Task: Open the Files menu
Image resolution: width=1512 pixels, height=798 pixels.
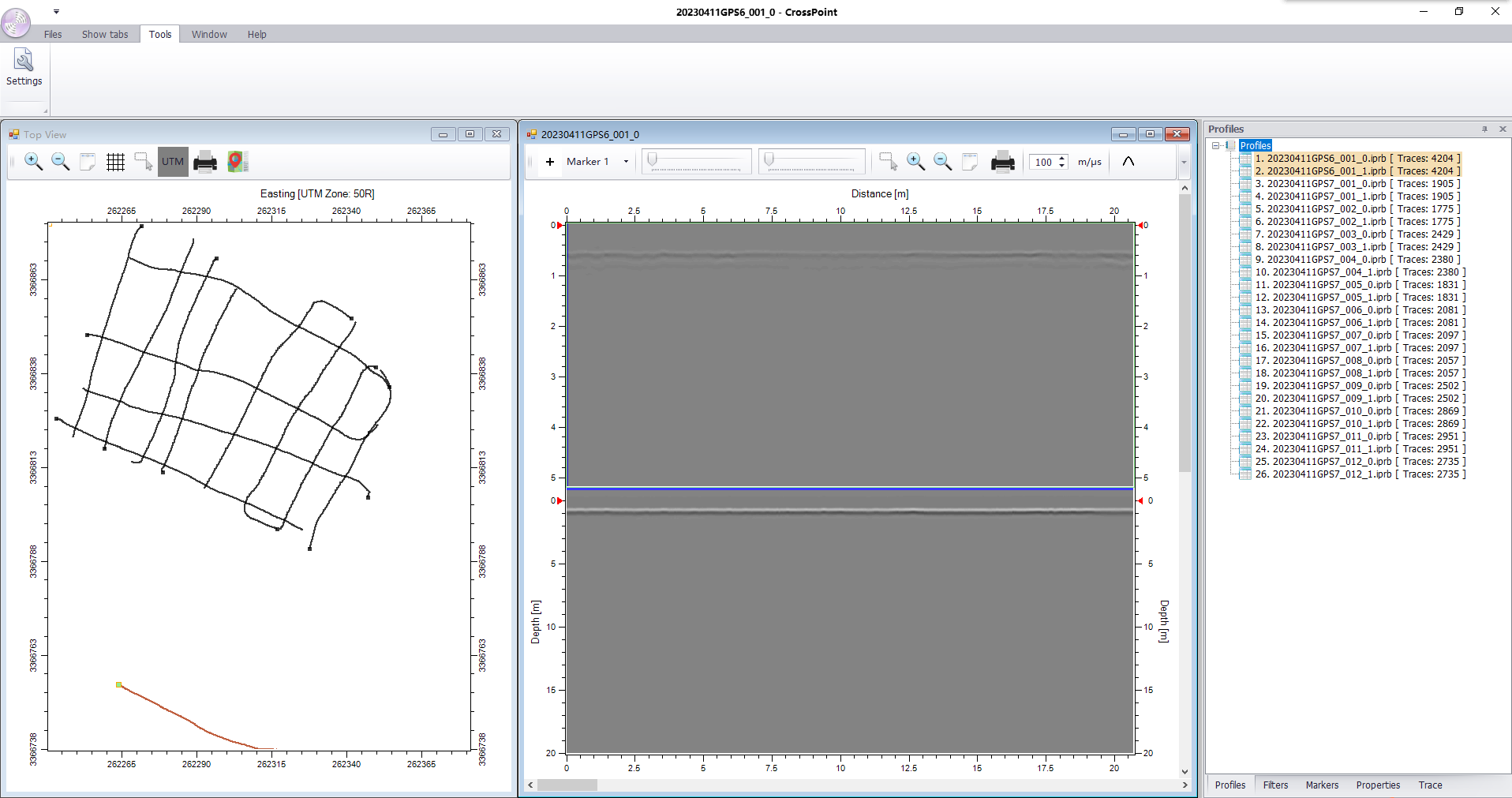Action: 53,34
